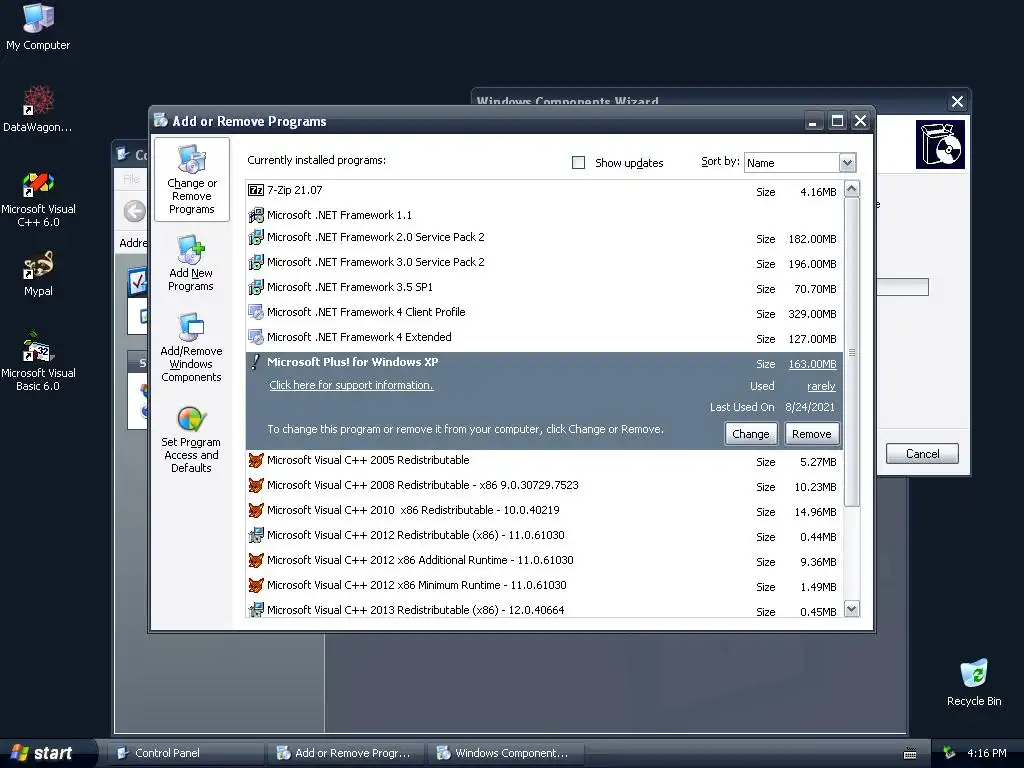Select Microsoft Visual C++ 2005 Redistributable entry
Viewport: 1024px width, 768px height.
(x=544, y=461)
